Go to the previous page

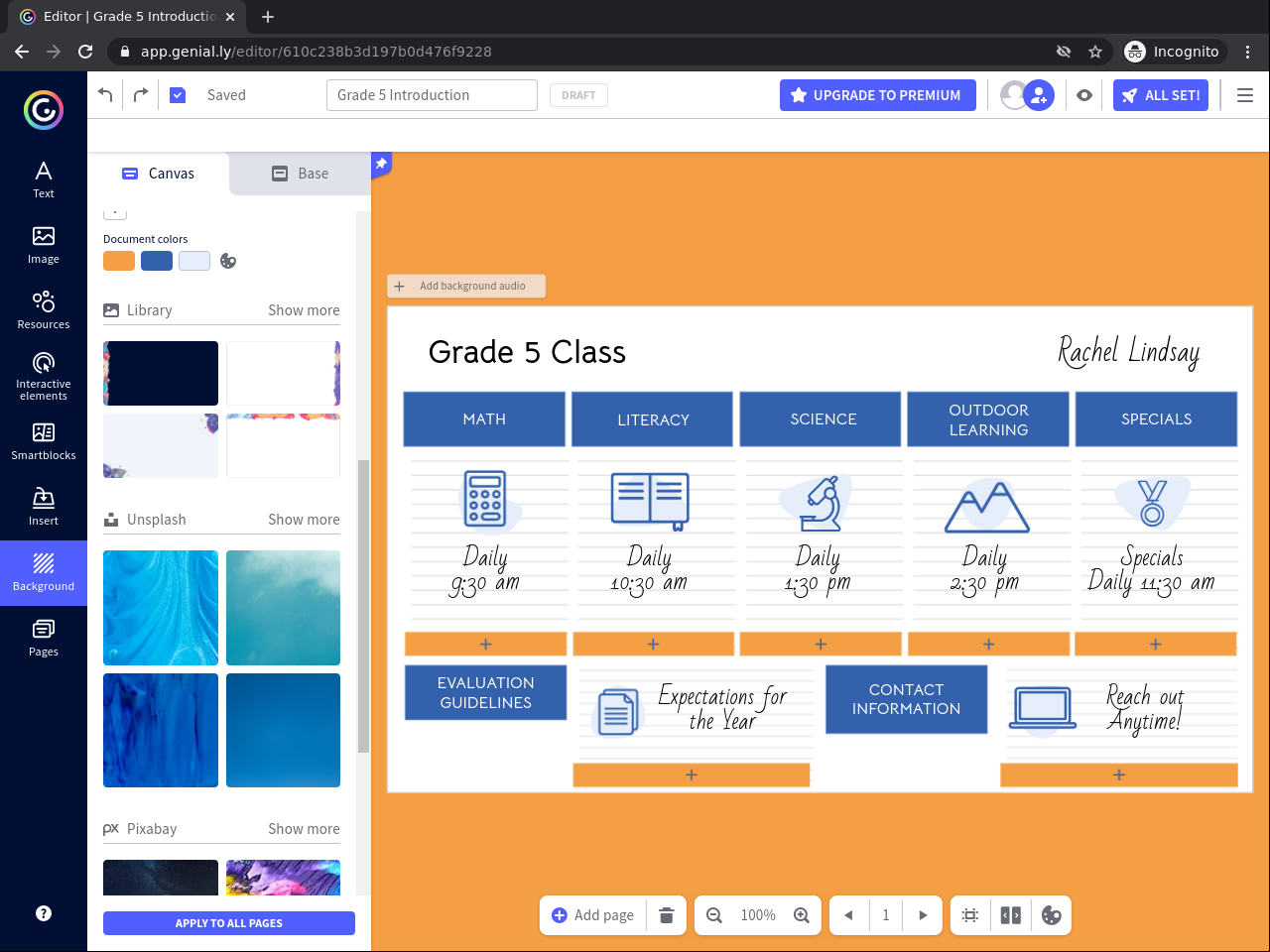848,915
